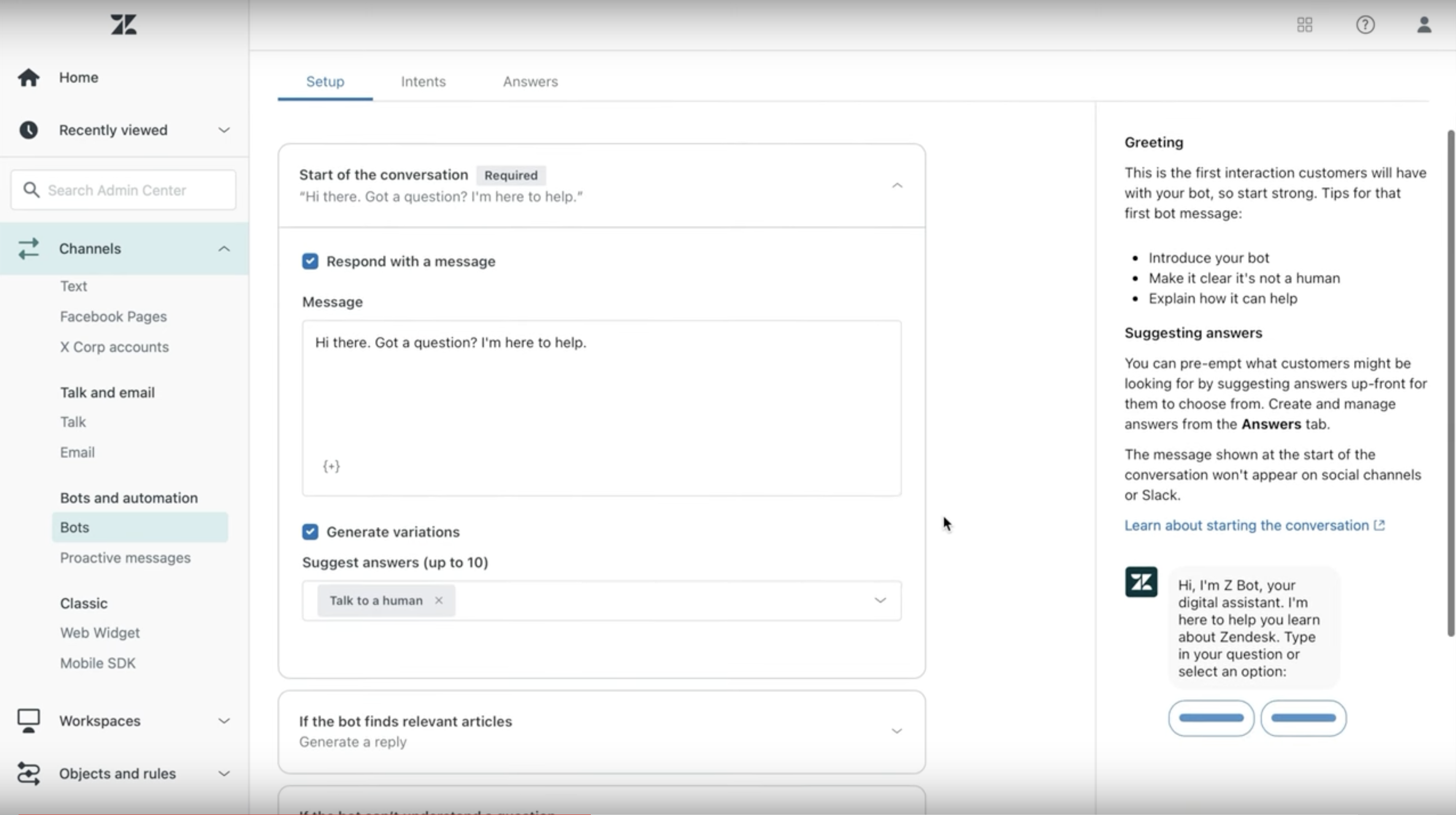
Task: Toggle the Generate variations checkbox
Action: tap(310, 532)
